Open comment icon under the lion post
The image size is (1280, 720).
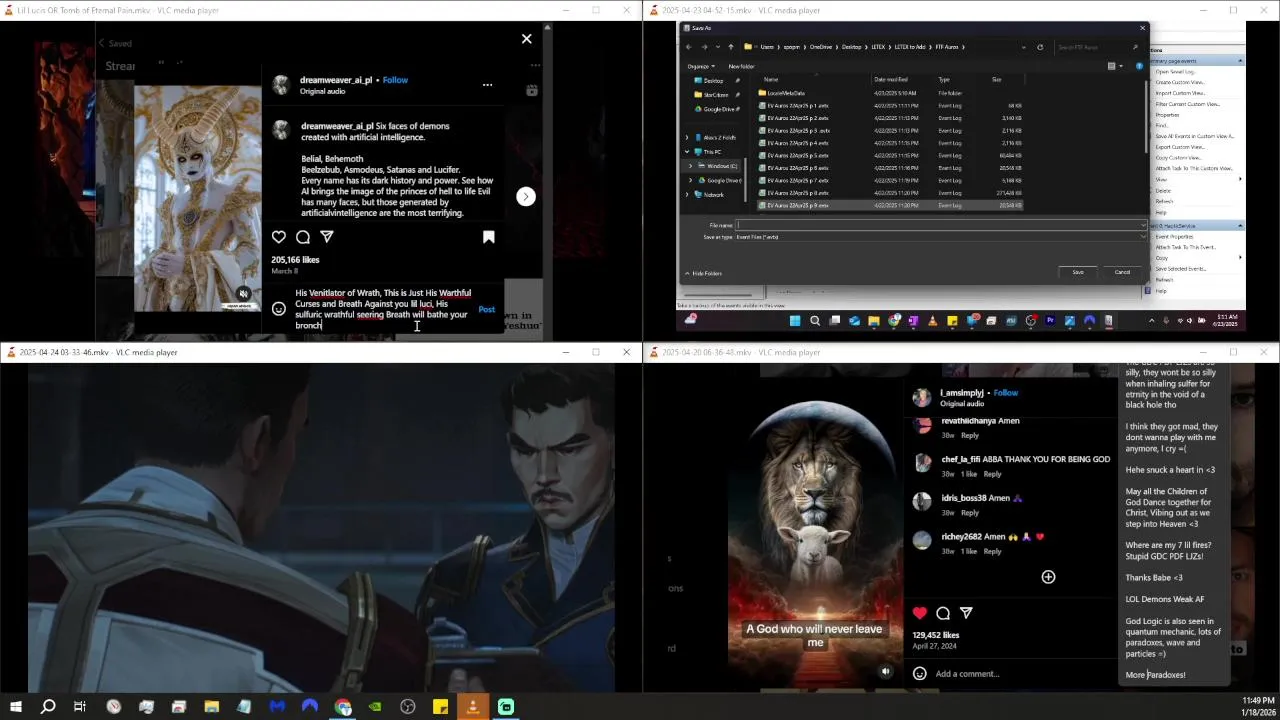[x=943, y=613]
